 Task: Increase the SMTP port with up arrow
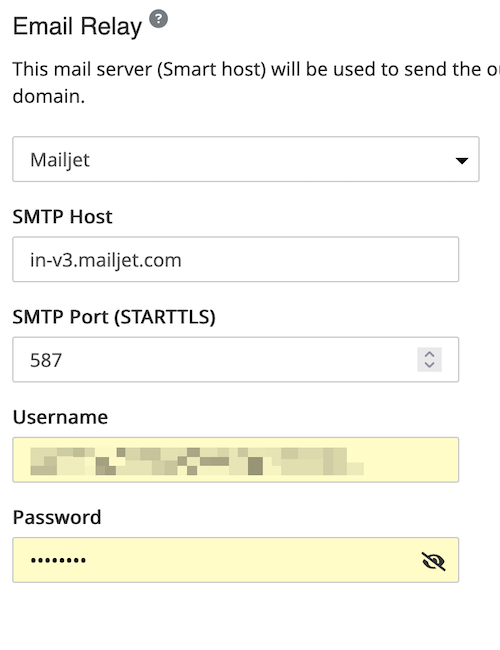(x=430, y=354)
